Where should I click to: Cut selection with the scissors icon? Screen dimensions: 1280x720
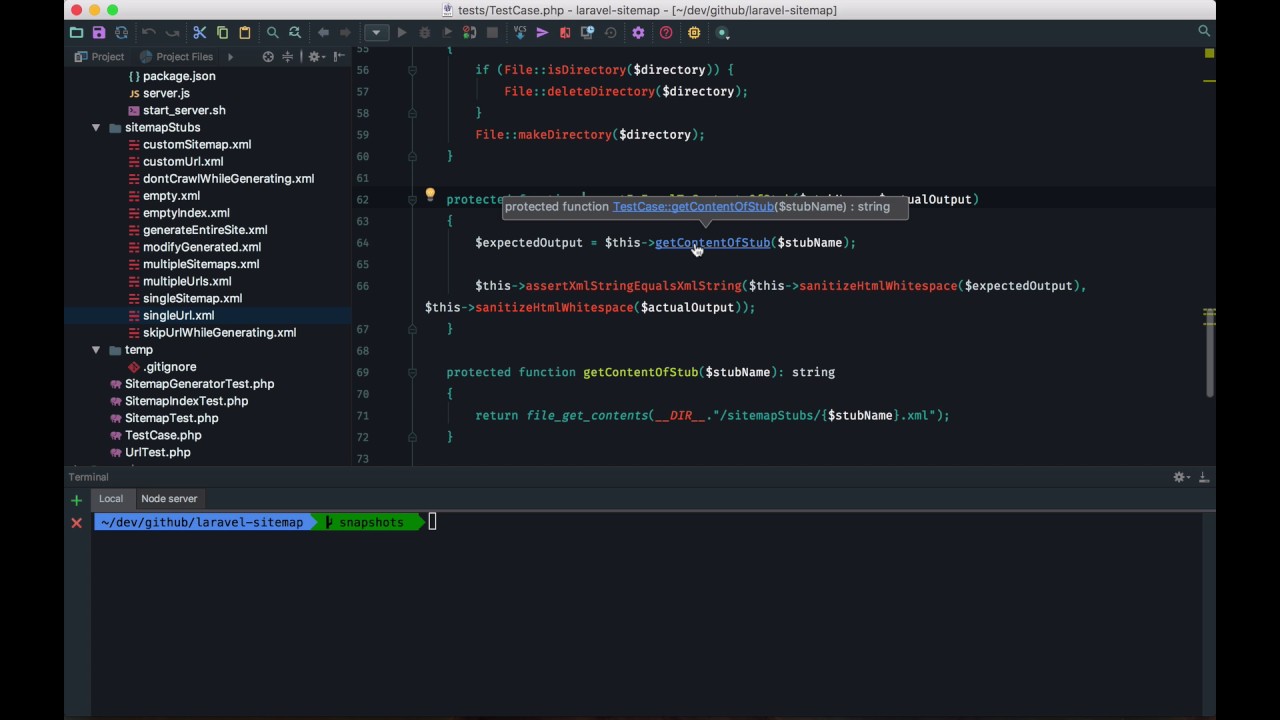coord(199,32)
